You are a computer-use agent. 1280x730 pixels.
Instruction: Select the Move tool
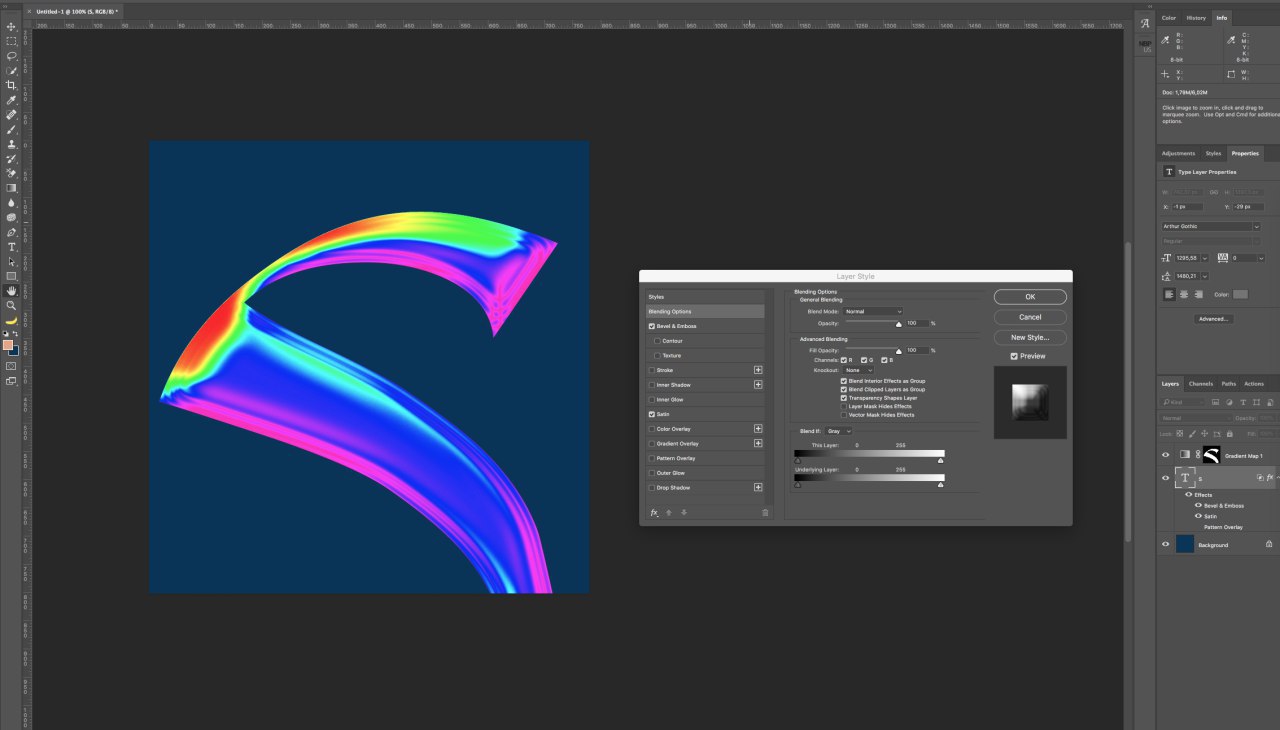(12, 27)
